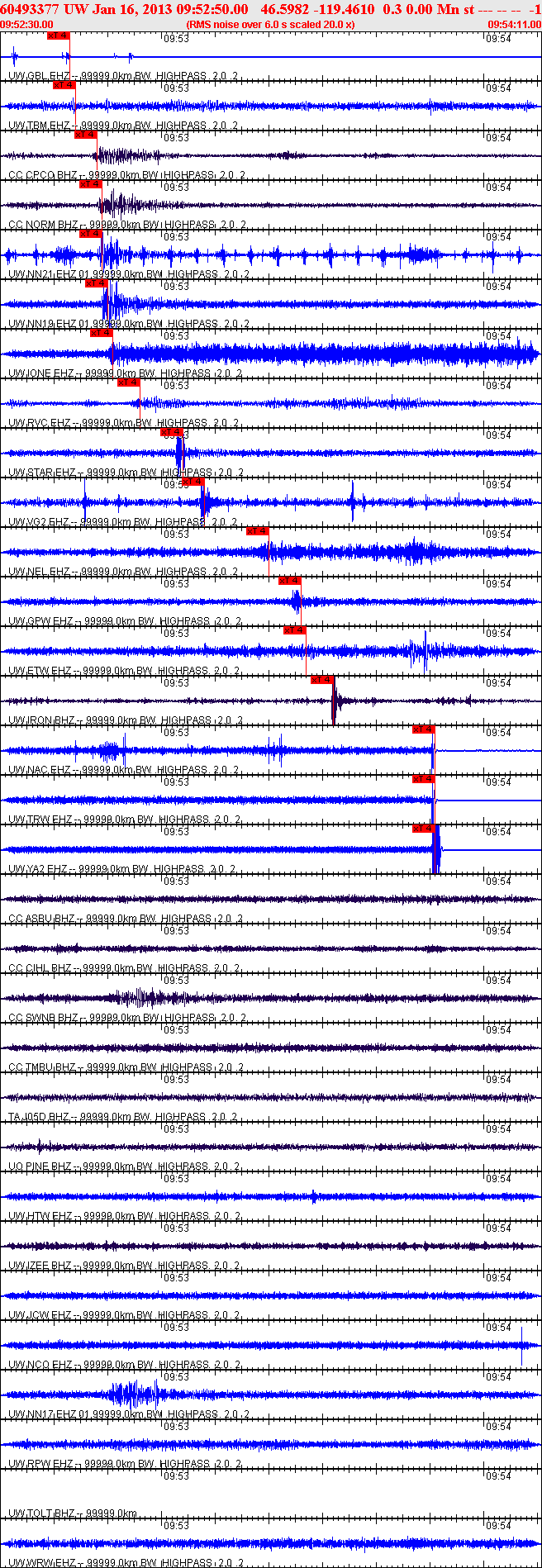
Task: Click the coordinates 46.5982 -119.4610 in the header
Action: [x=317, y=9]
